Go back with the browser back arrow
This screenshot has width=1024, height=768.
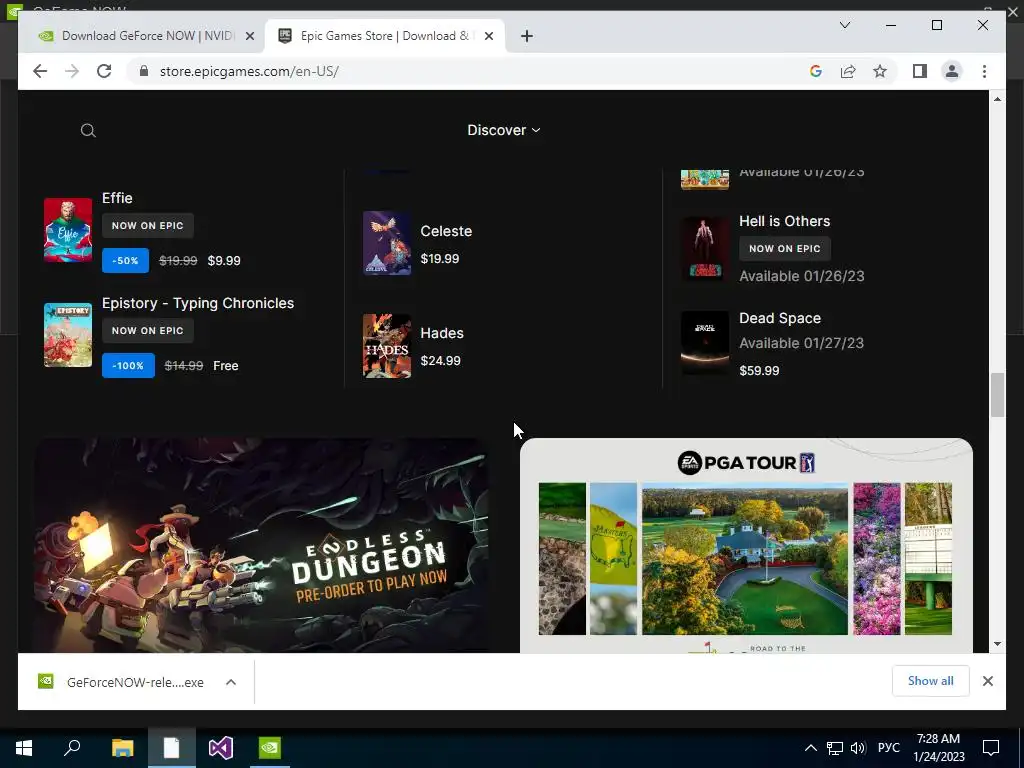[x=40, y=71]
